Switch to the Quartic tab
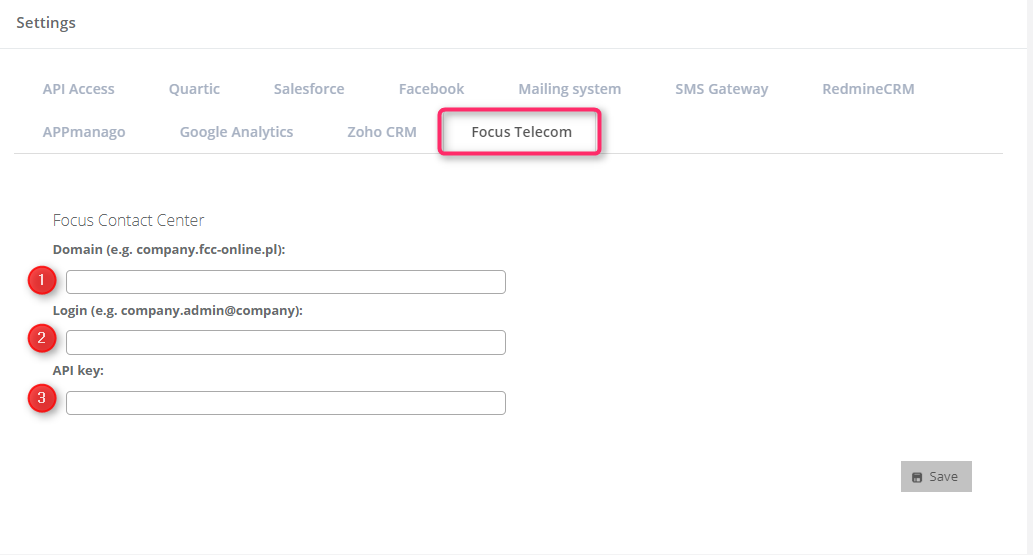 [x=194, y=89]
